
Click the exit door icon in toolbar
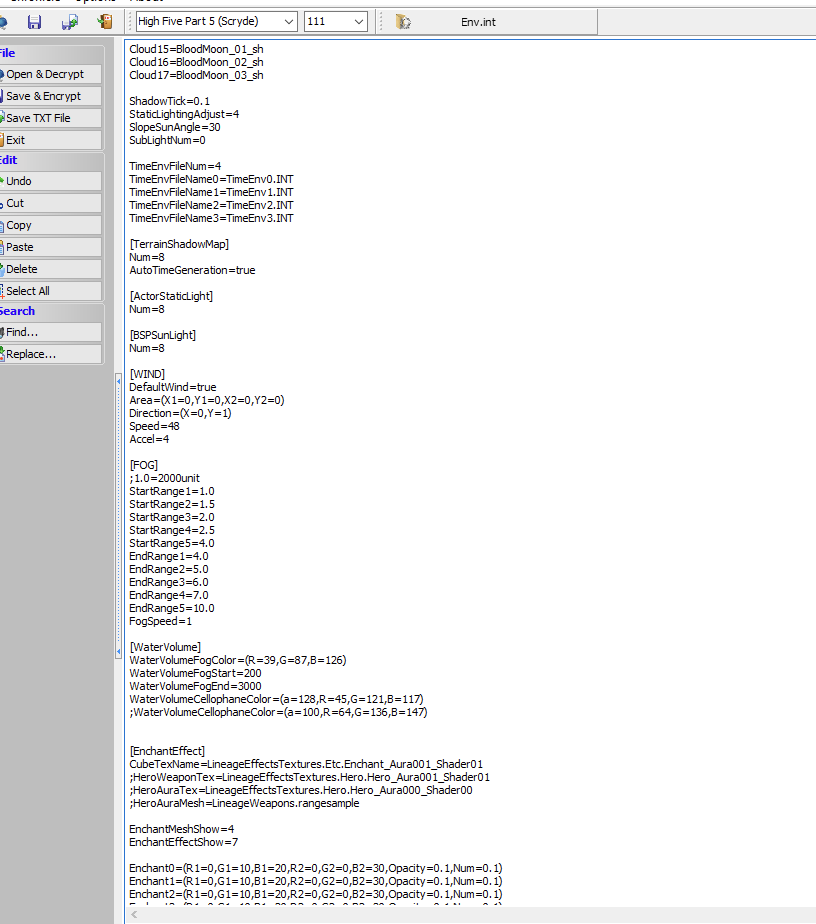click(105, 22)
